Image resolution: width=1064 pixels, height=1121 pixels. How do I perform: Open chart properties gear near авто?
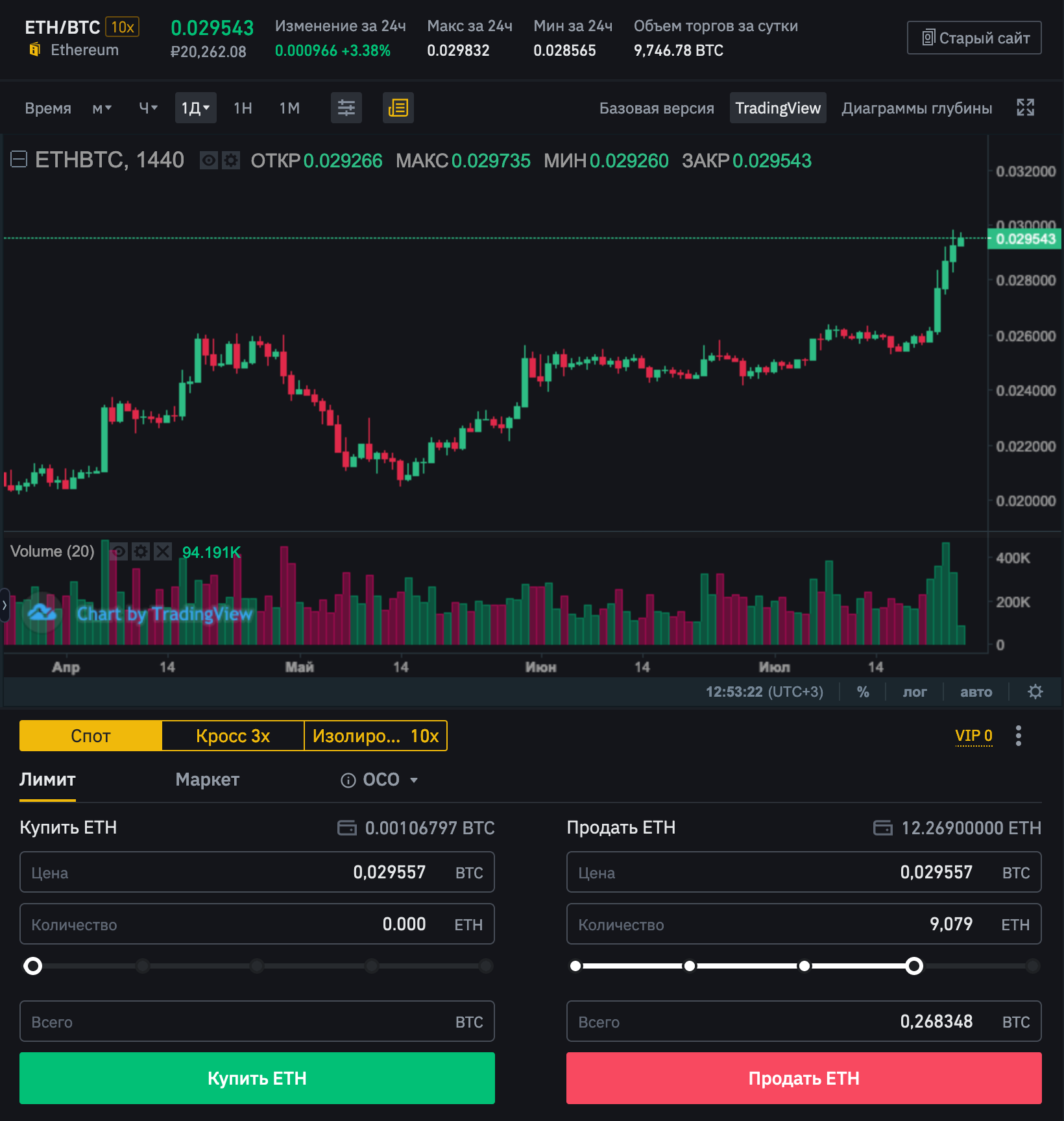[1035, 692]
